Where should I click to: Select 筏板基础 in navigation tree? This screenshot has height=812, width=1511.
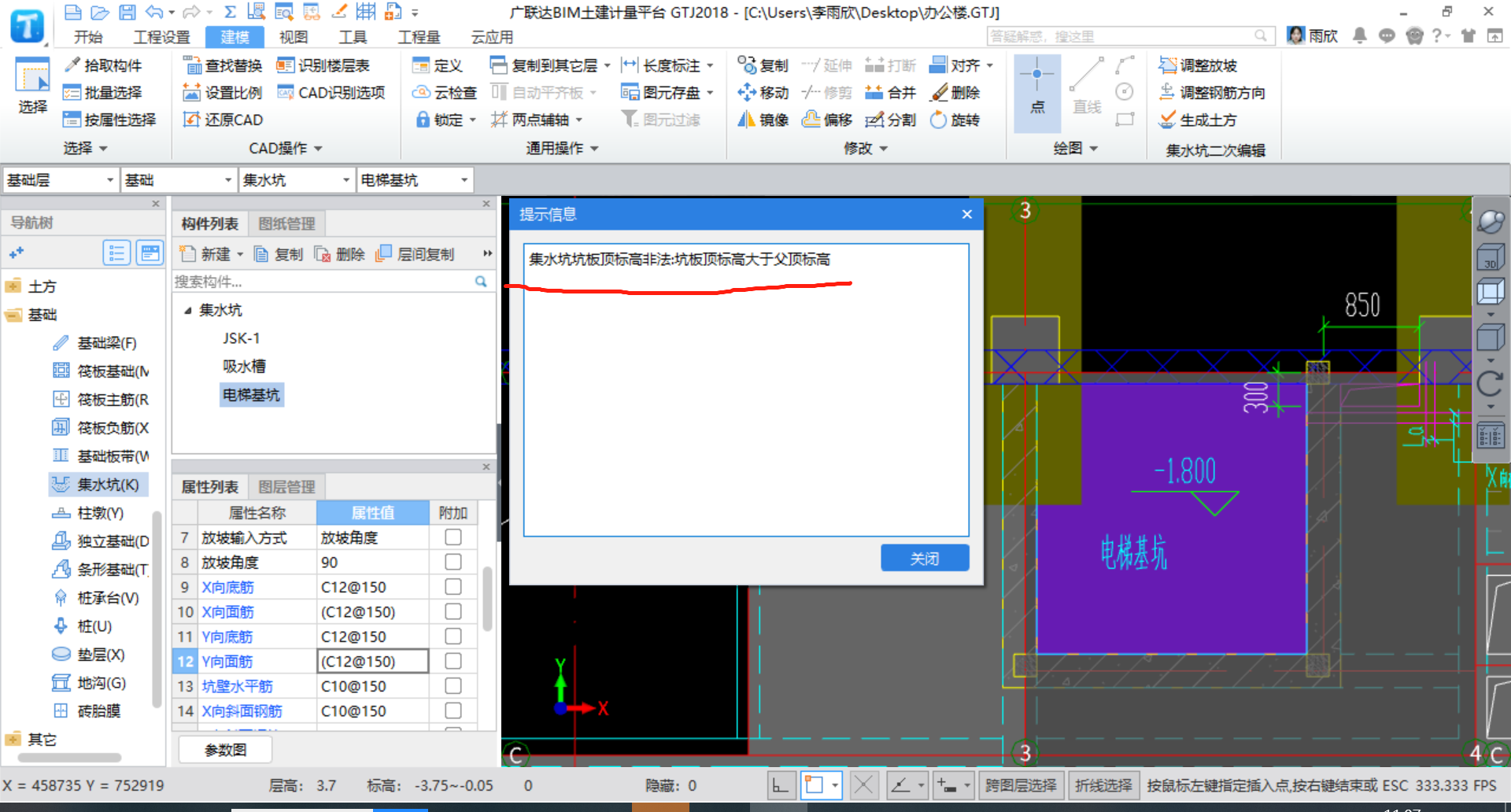[100, 371]
